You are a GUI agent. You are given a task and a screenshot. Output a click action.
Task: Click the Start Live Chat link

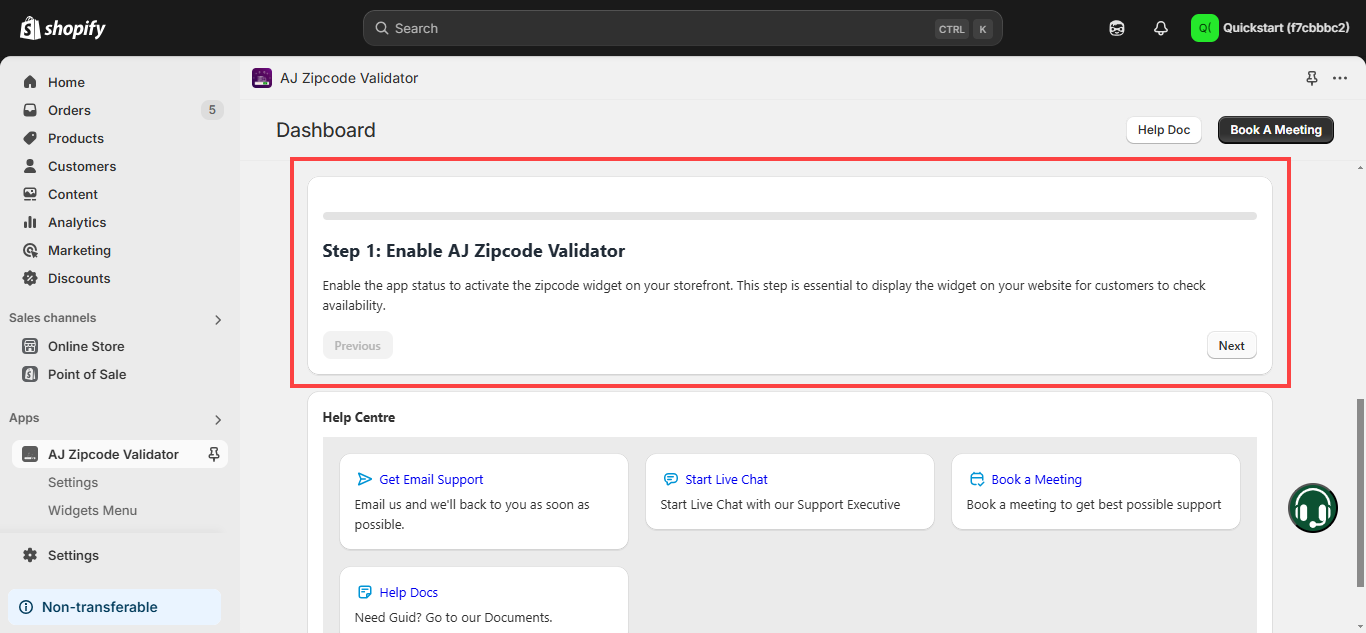[726, 479]
